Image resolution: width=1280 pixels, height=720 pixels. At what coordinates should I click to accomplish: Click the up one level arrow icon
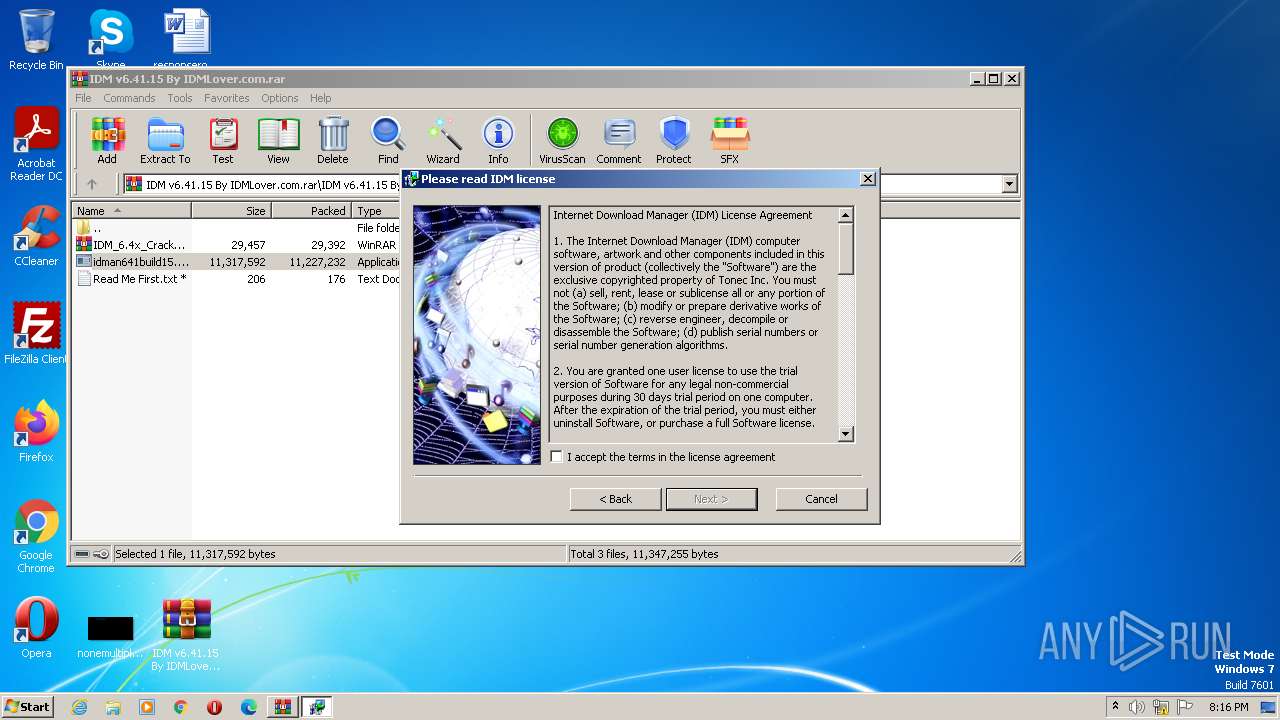click(x=92, y=184)
